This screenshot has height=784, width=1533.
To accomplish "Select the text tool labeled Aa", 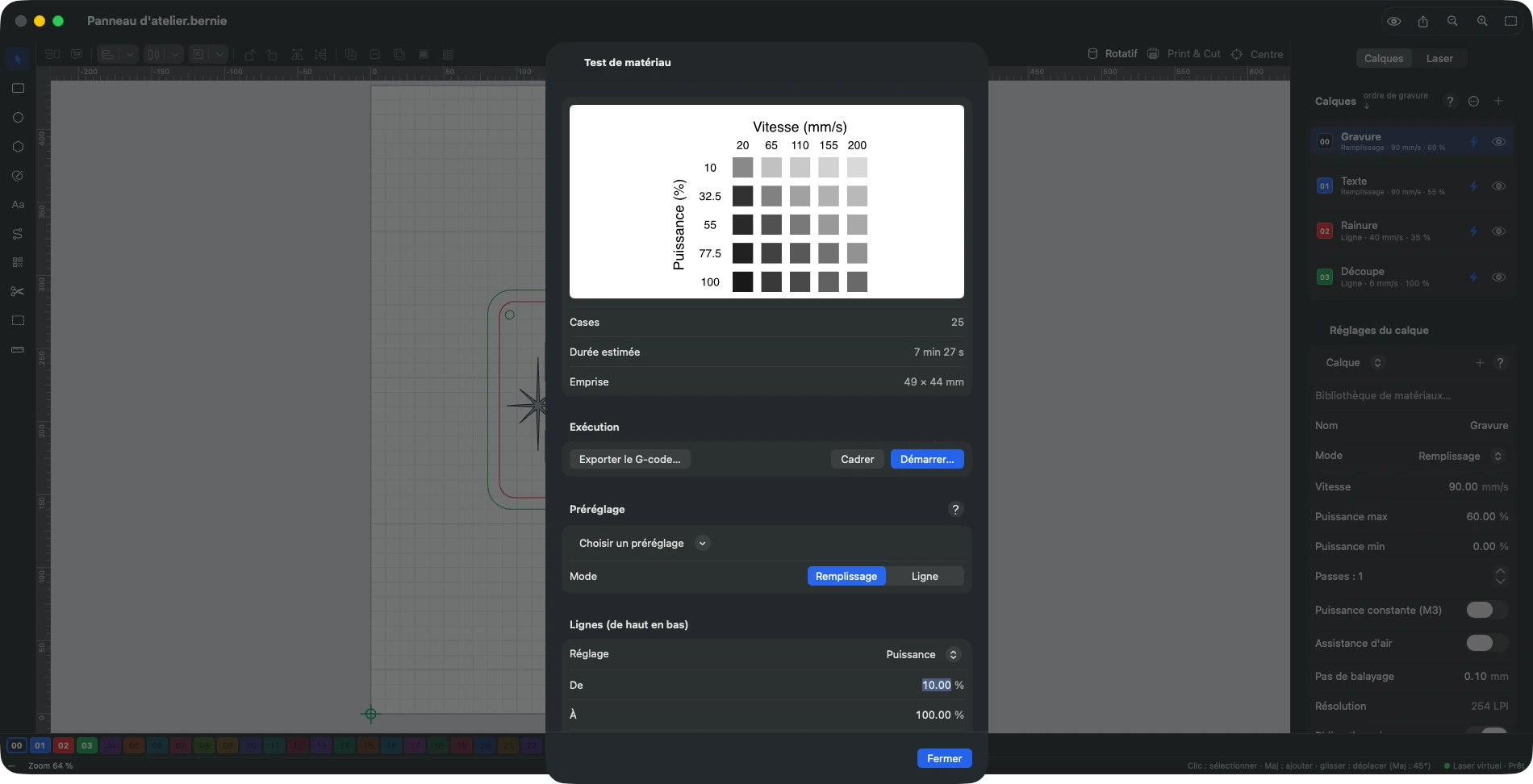I will [x=18, y=205].
